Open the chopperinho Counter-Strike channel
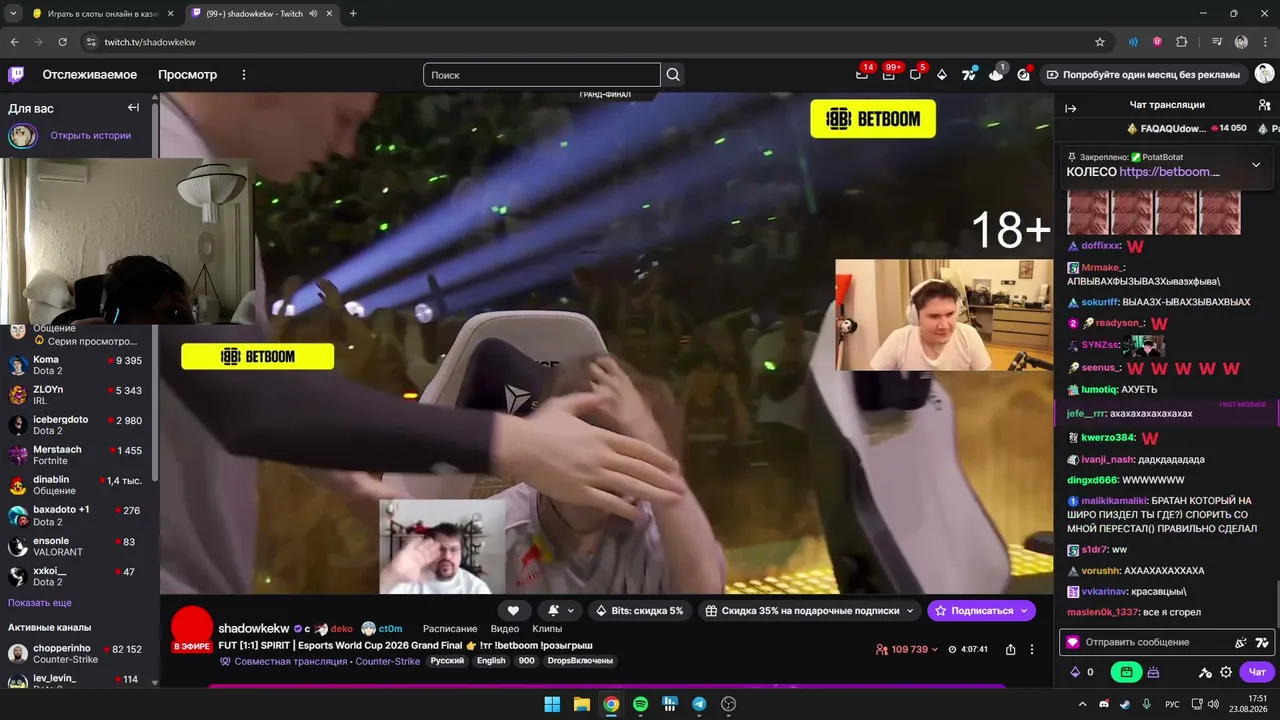The width and height of the screenshot is (1280, 720). pyautogui.click(x=77, y=654)
